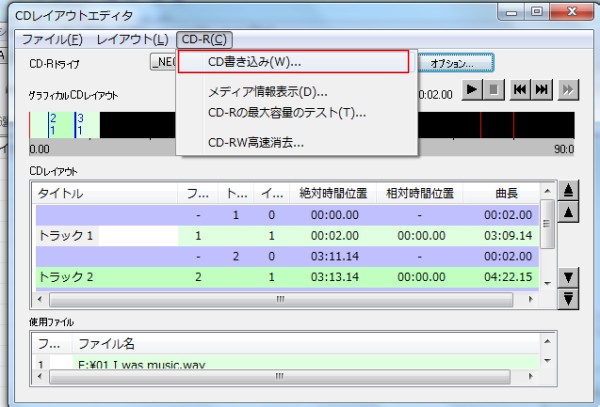Select CD-Rの最大容量のテスト(T)... menu item

point(286,111)
